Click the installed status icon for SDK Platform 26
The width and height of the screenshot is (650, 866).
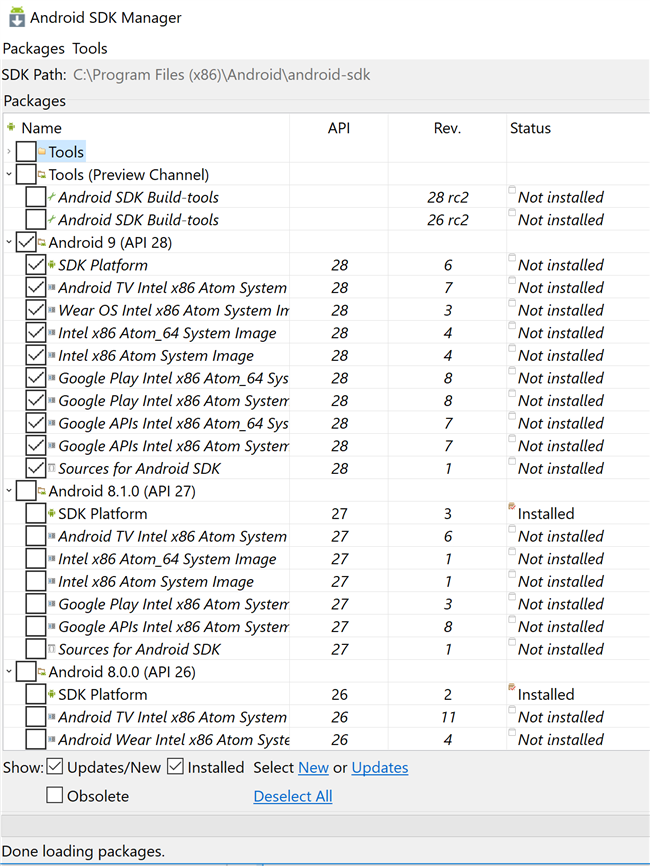pyautogui.click(x=512, y=687)
